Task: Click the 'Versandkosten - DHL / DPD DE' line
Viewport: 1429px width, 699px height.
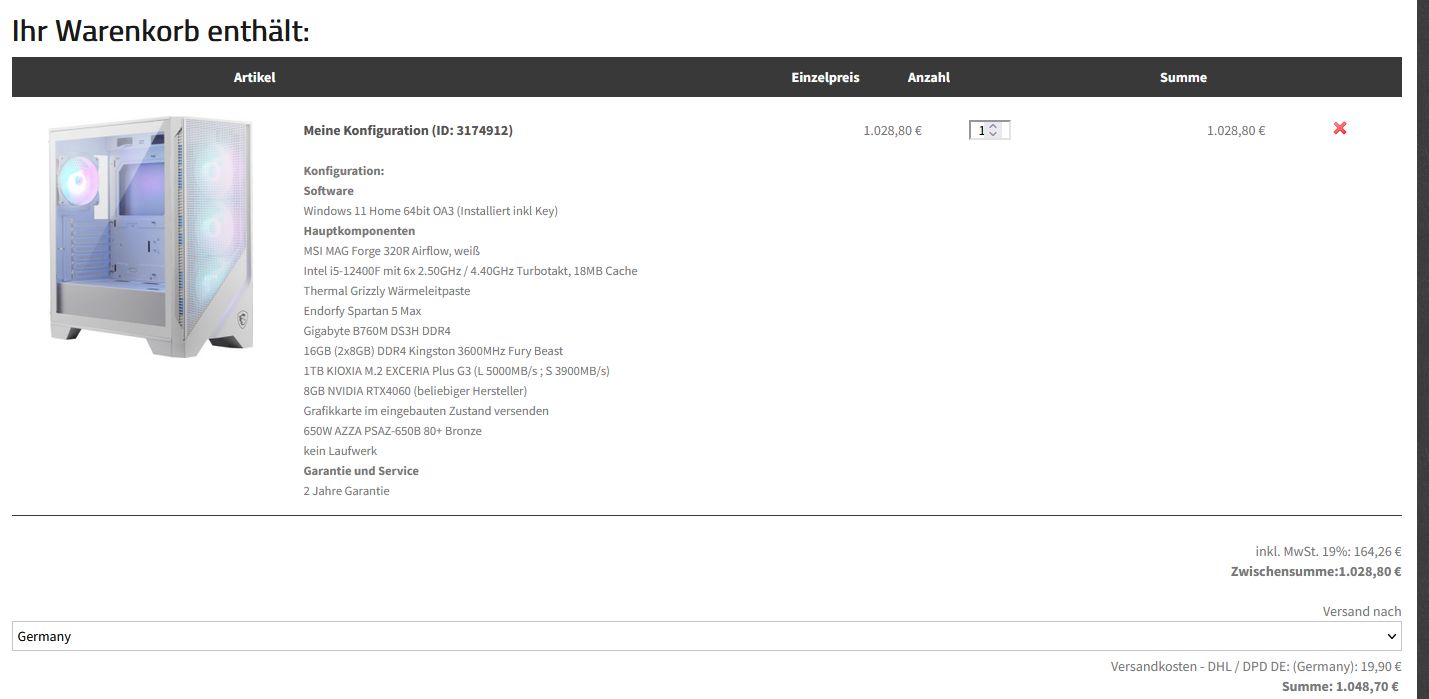Action: point(1256,667)
